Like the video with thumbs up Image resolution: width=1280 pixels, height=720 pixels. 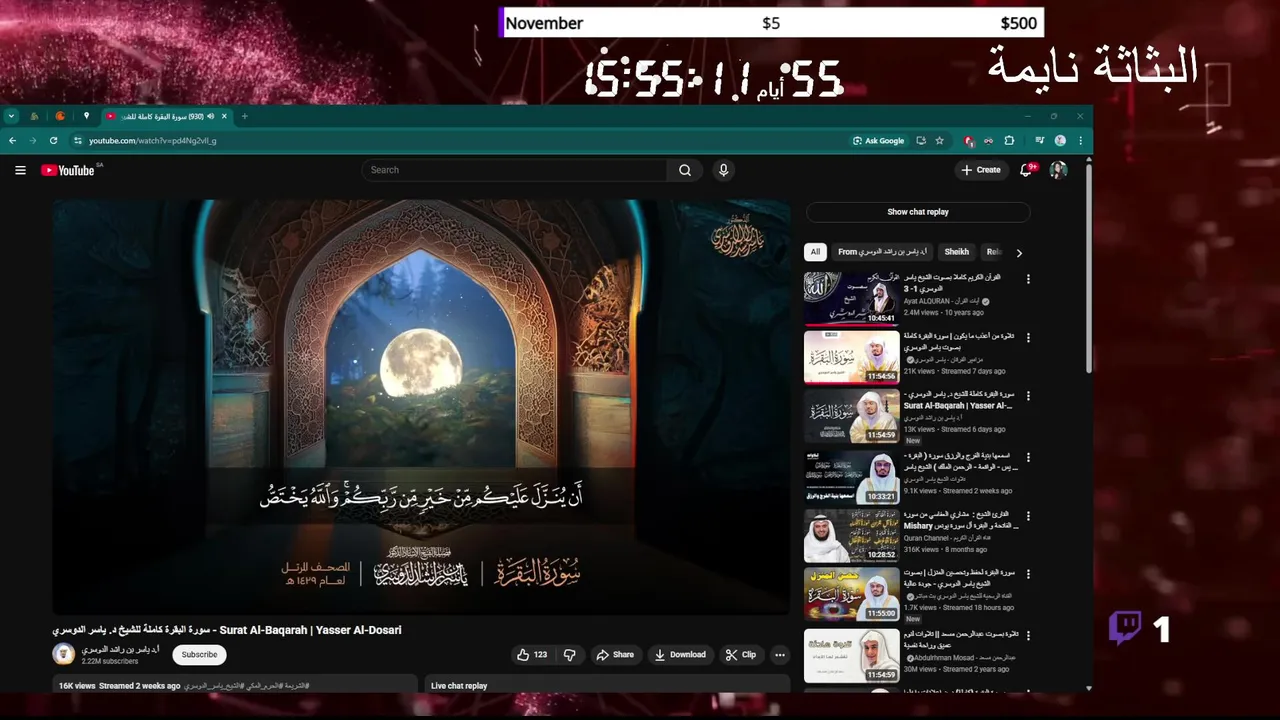point(532,655)
